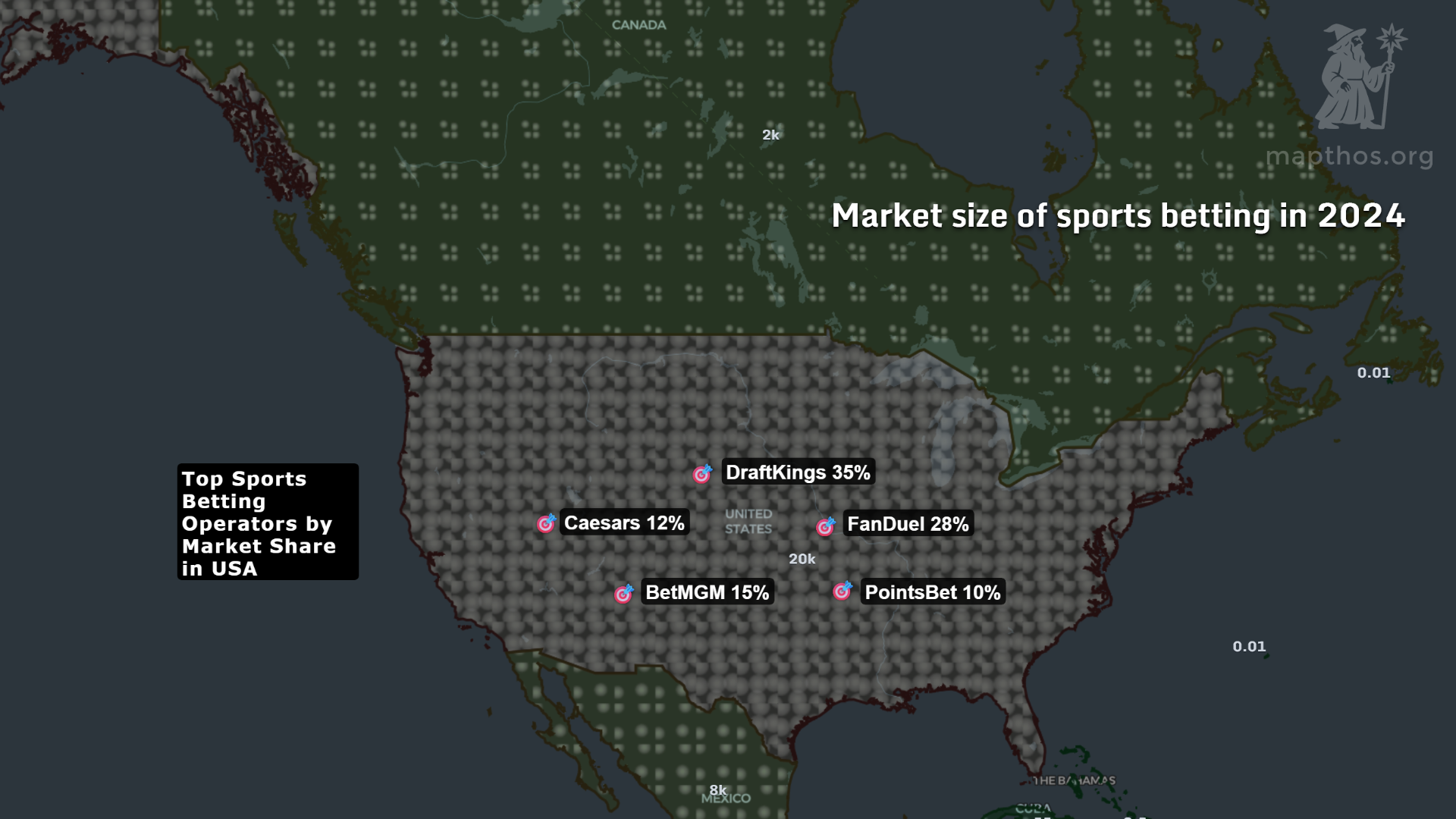Viewport: 1456px width, 819px height.
Task: Click the Caesars 12% label
Action: [x=624, y=522]
